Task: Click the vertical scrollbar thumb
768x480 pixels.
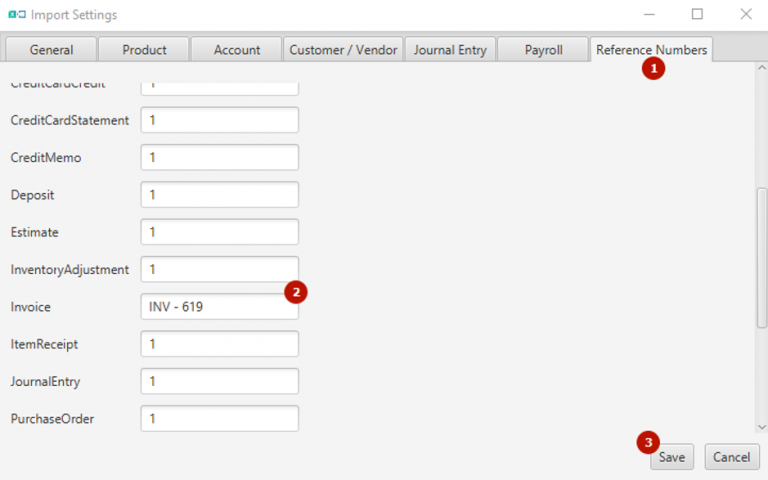Action: (762, 258)
